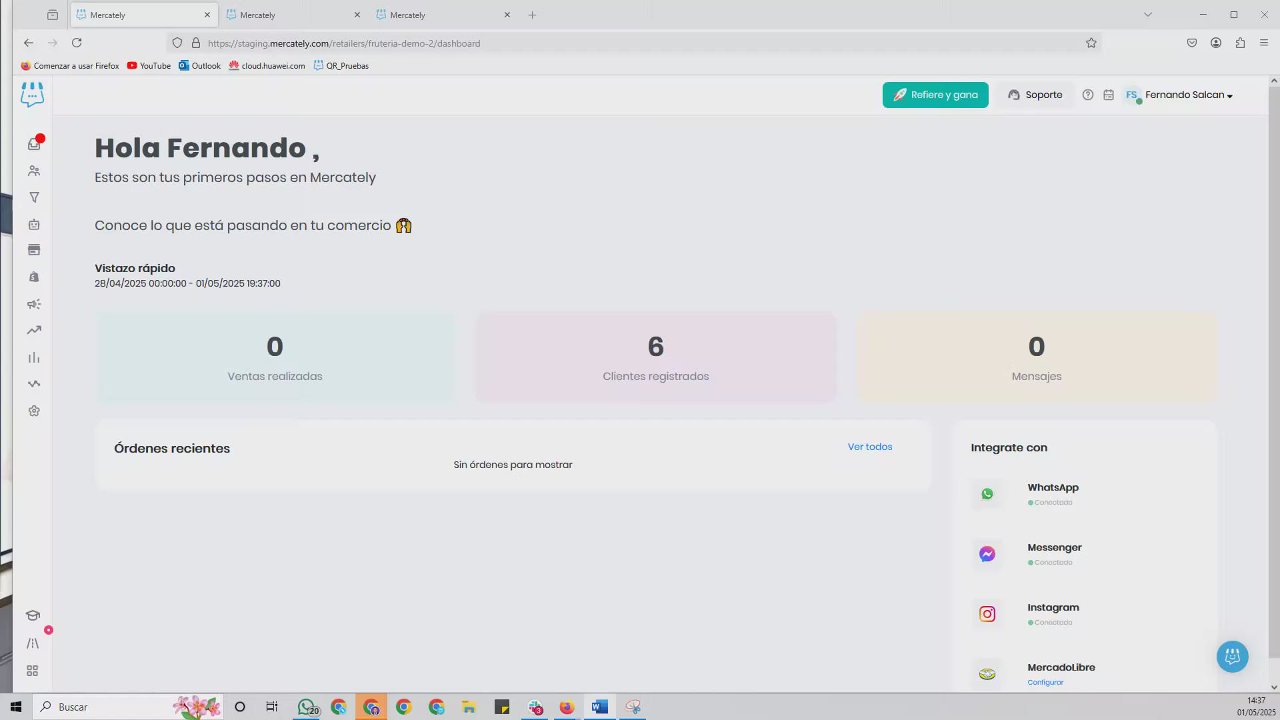The width and height of the screenshot is (1280, 720).
Task: Open the bar chart statistics icon
Action: [34, 357]
